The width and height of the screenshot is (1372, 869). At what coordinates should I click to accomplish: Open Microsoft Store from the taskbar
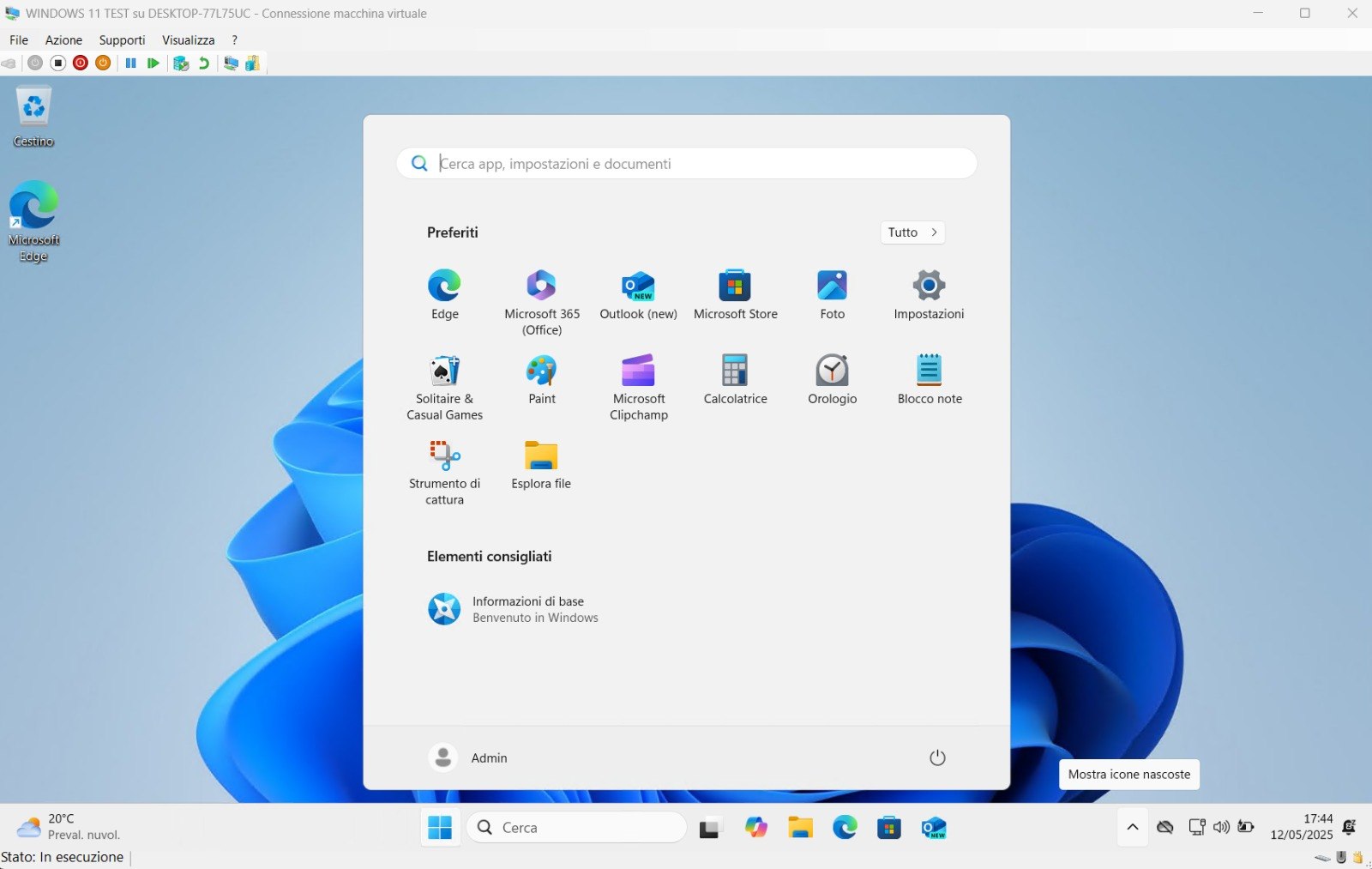(889, 828)
